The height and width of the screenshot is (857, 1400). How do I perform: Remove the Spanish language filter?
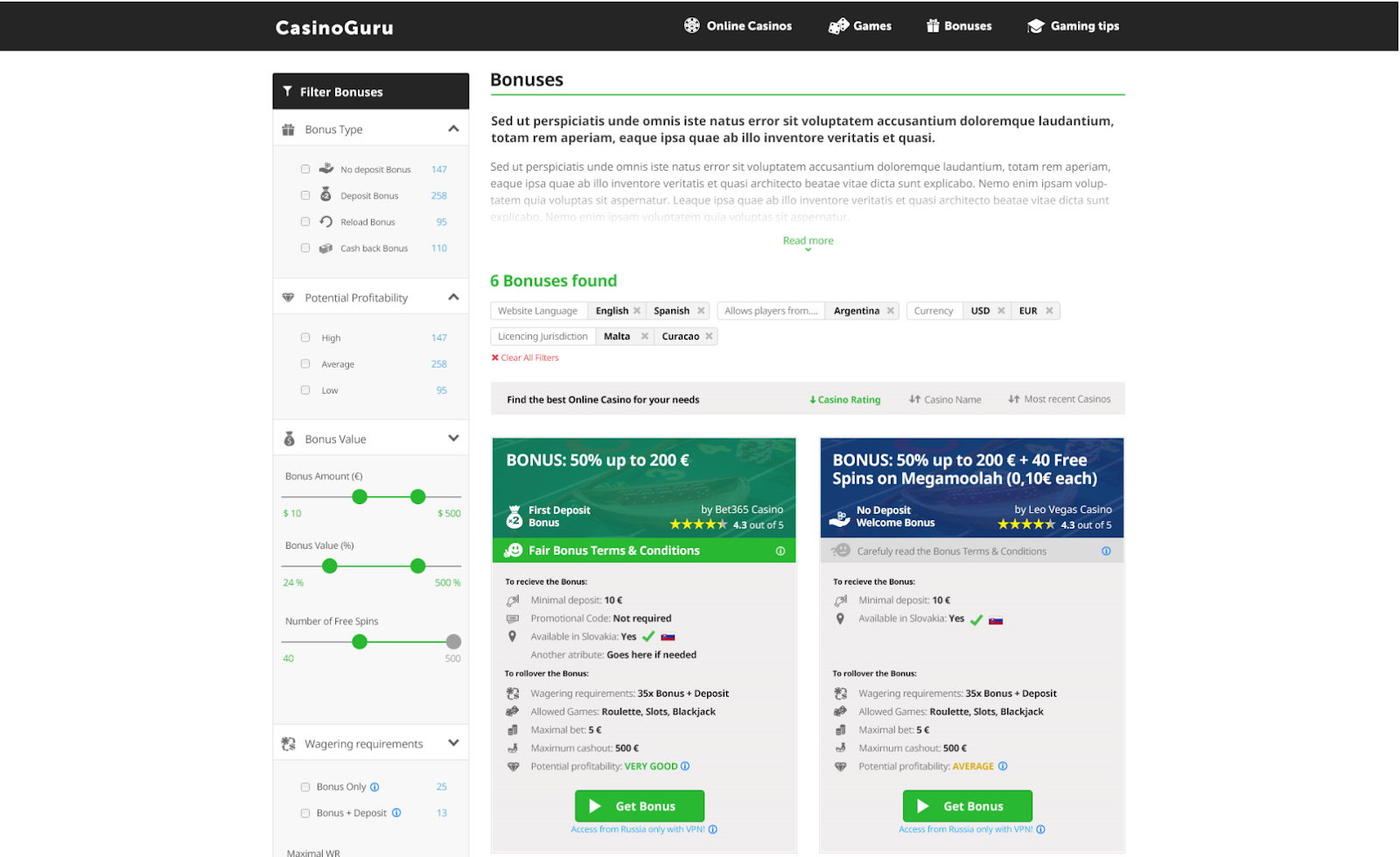701,311
